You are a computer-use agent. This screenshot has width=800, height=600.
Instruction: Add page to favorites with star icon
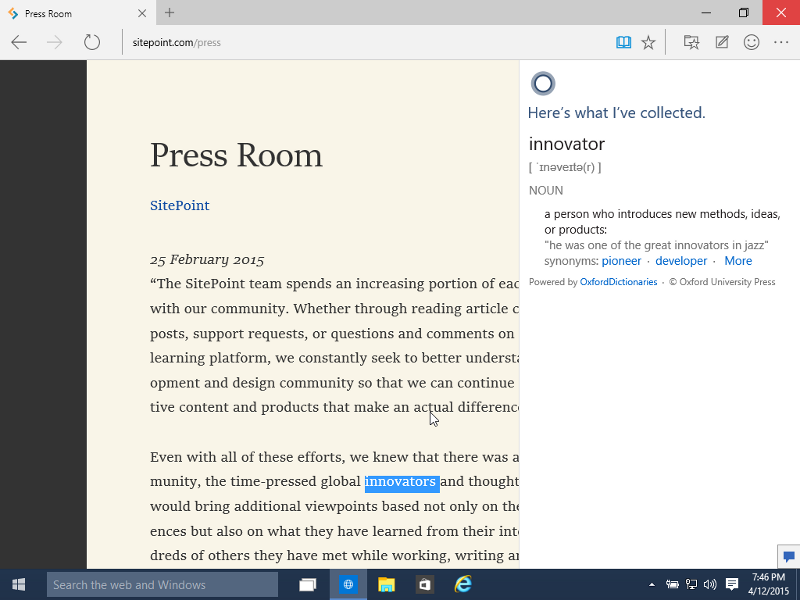[x=648, y=42]
